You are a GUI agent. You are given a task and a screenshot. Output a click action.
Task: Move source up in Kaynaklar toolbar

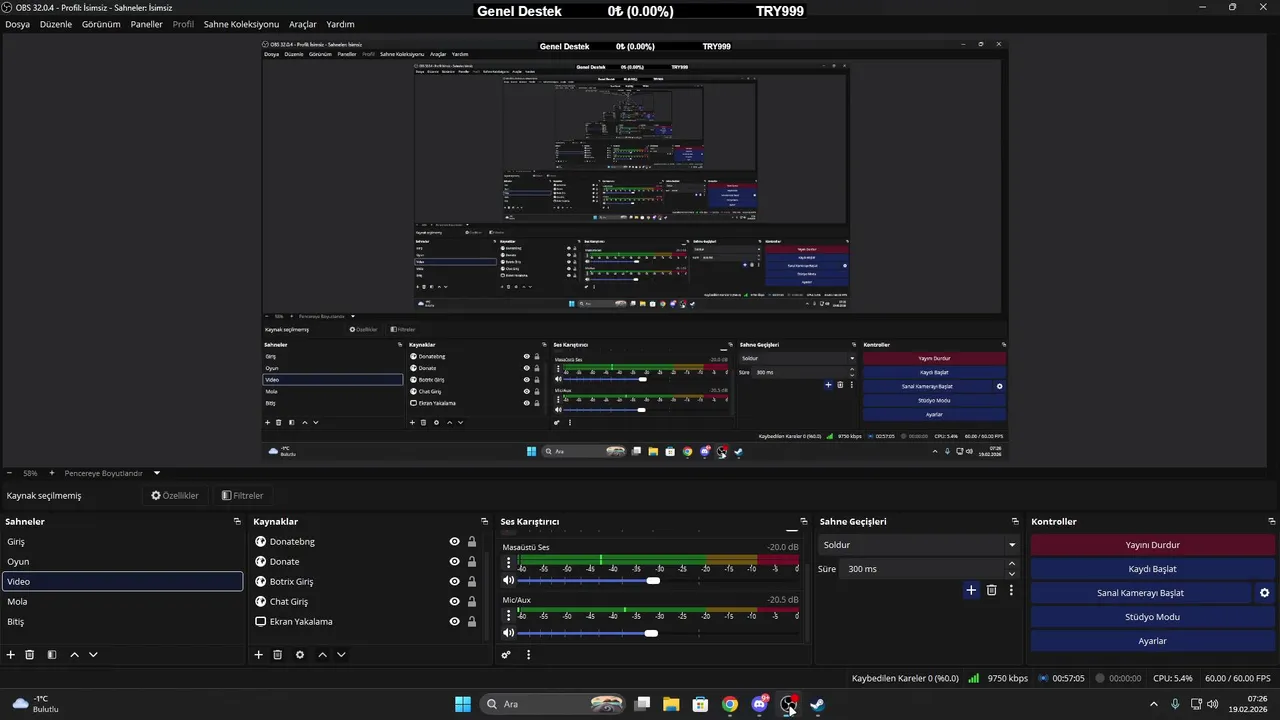tap(322, 655)
